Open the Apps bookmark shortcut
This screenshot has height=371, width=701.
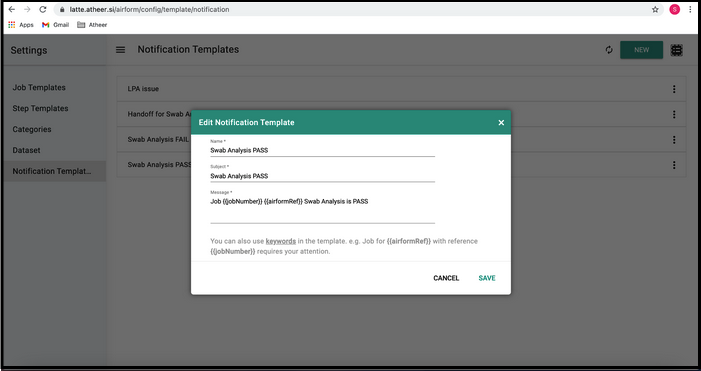(x=21, y=25)
